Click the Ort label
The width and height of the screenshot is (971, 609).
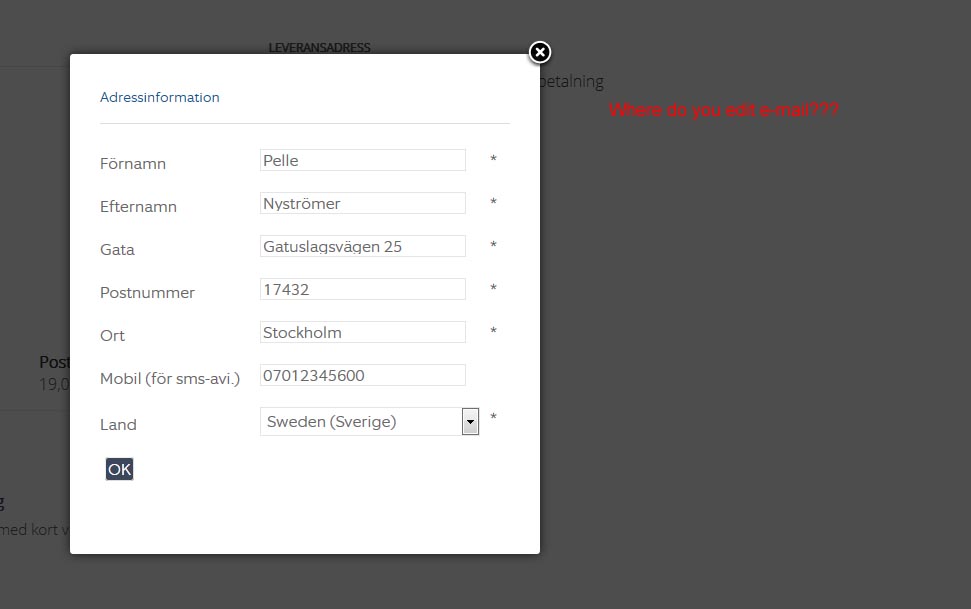pyautogui.click(x=113, y=336)
